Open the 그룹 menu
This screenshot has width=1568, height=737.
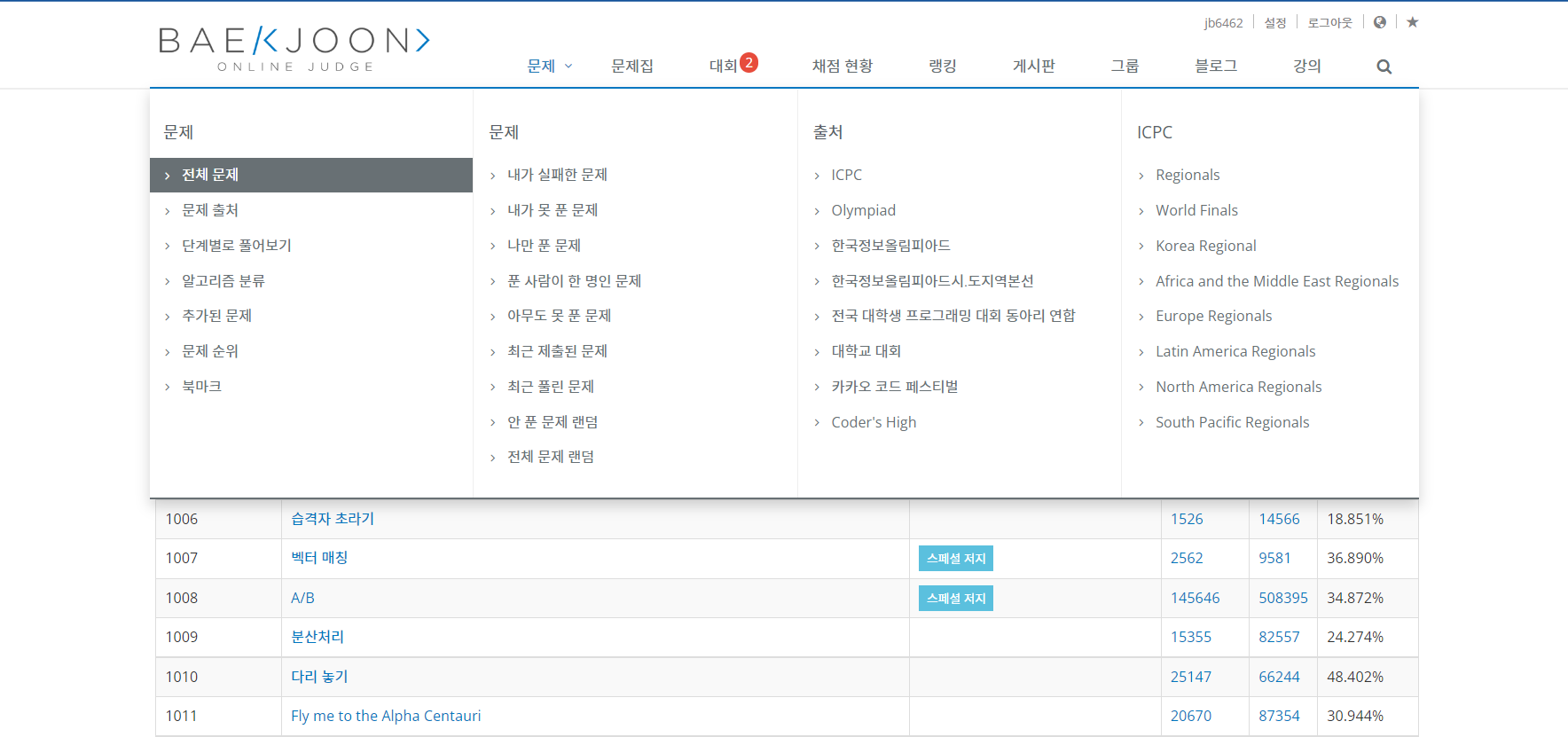(x=1125, y=66)
